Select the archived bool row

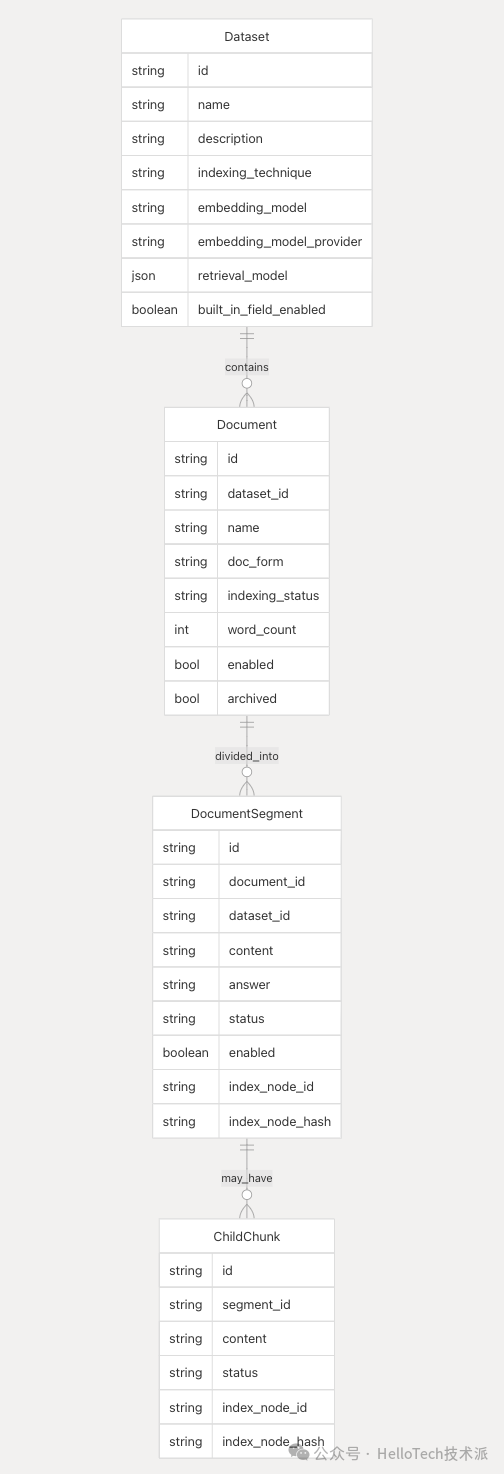point(247,698)
